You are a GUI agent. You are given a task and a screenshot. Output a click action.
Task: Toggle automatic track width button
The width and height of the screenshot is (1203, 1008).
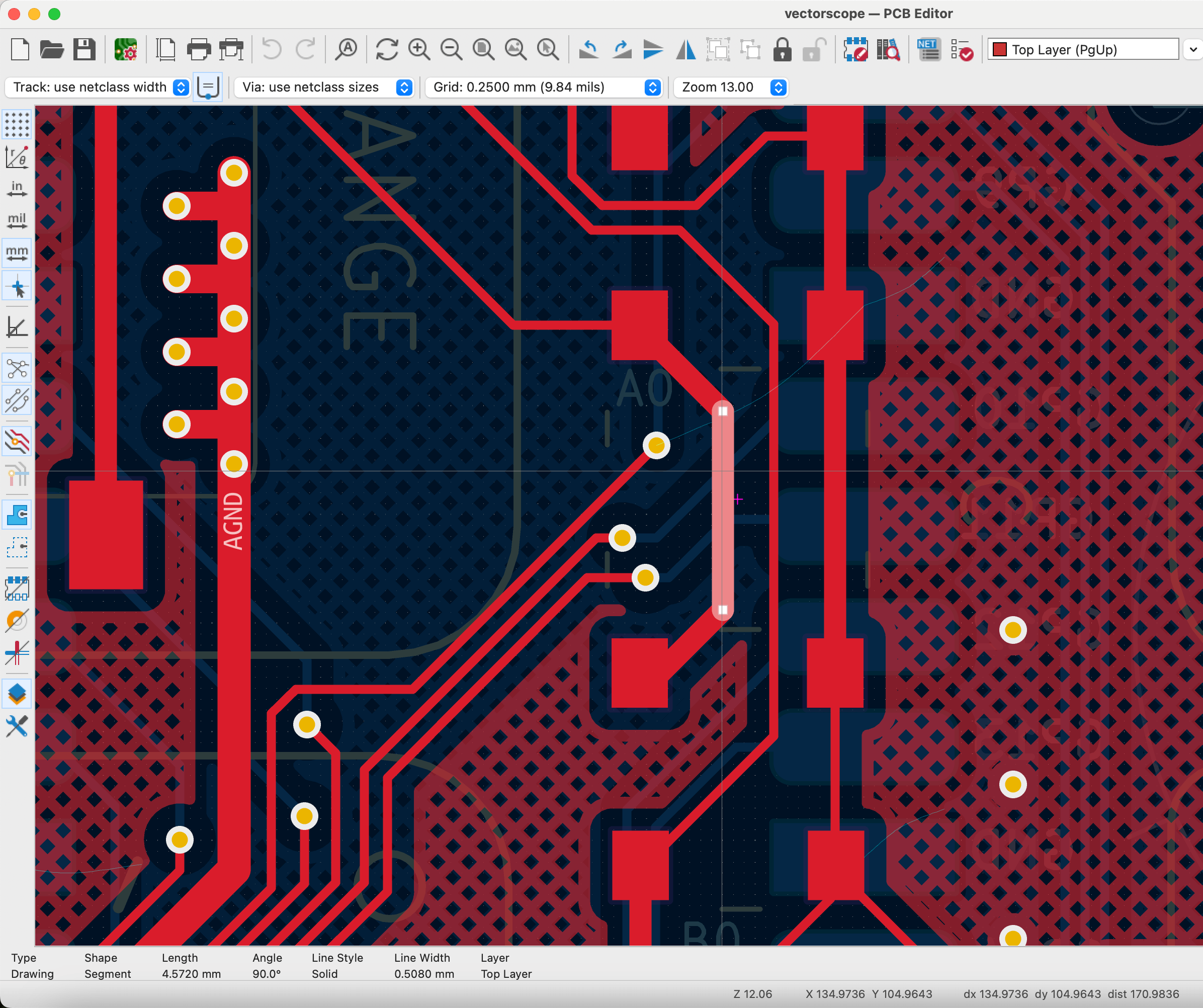tap(207, 87)
